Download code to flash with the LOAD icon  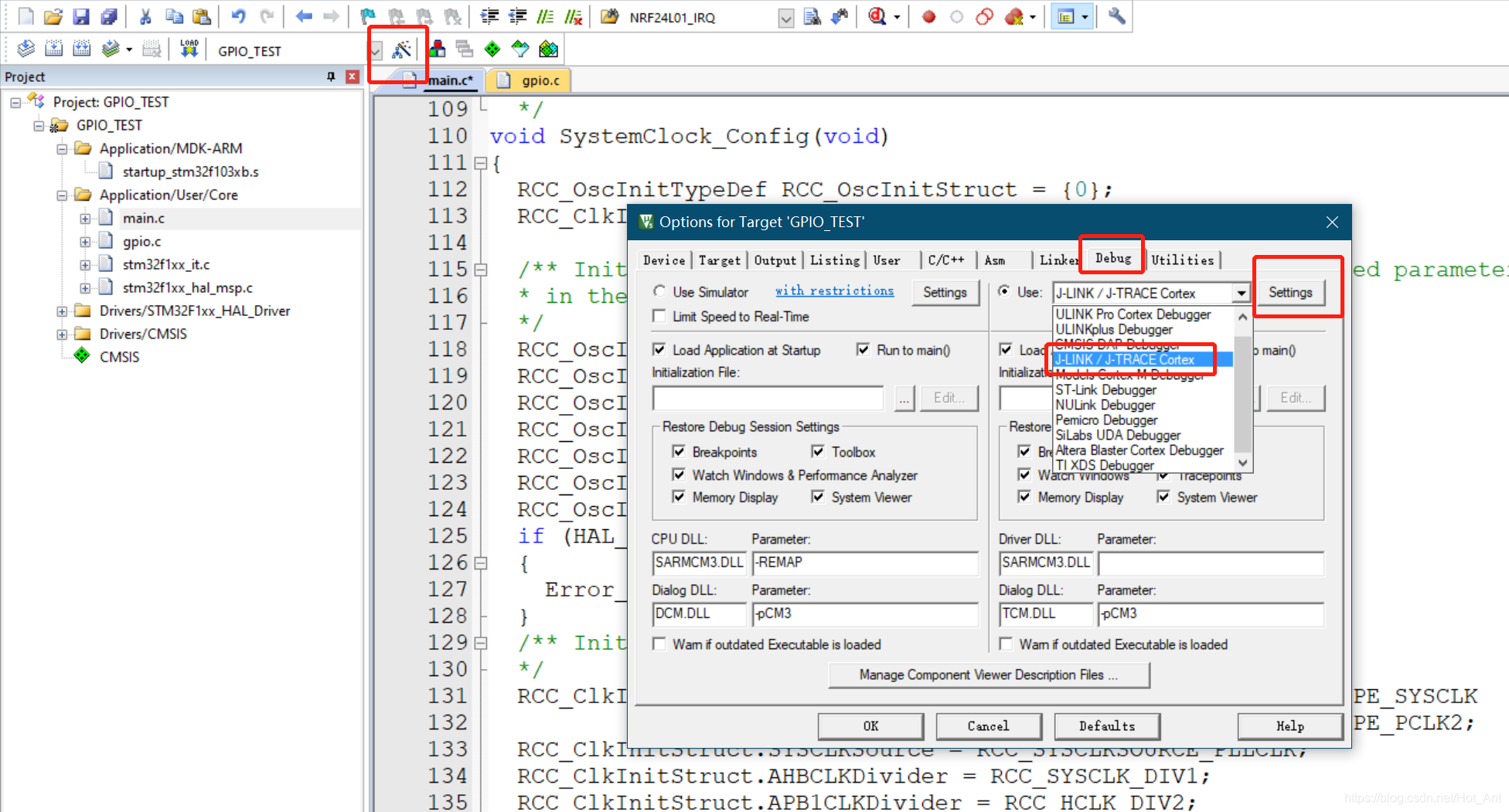pyautogui.click(x=189, y=49)
